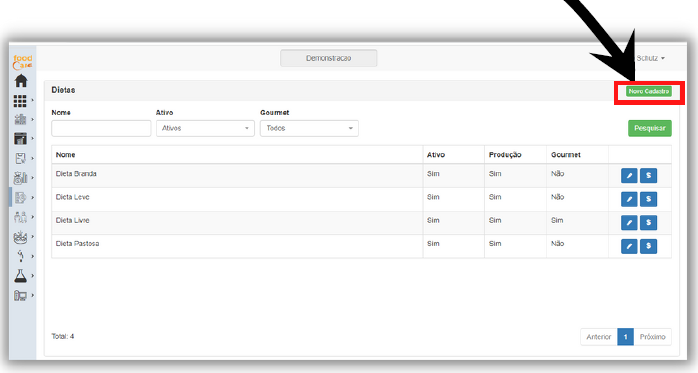Image resolution: width=698 pixels, height=373 pixels.
Task: Open the Schutz user menu
Action: point(650,58)
